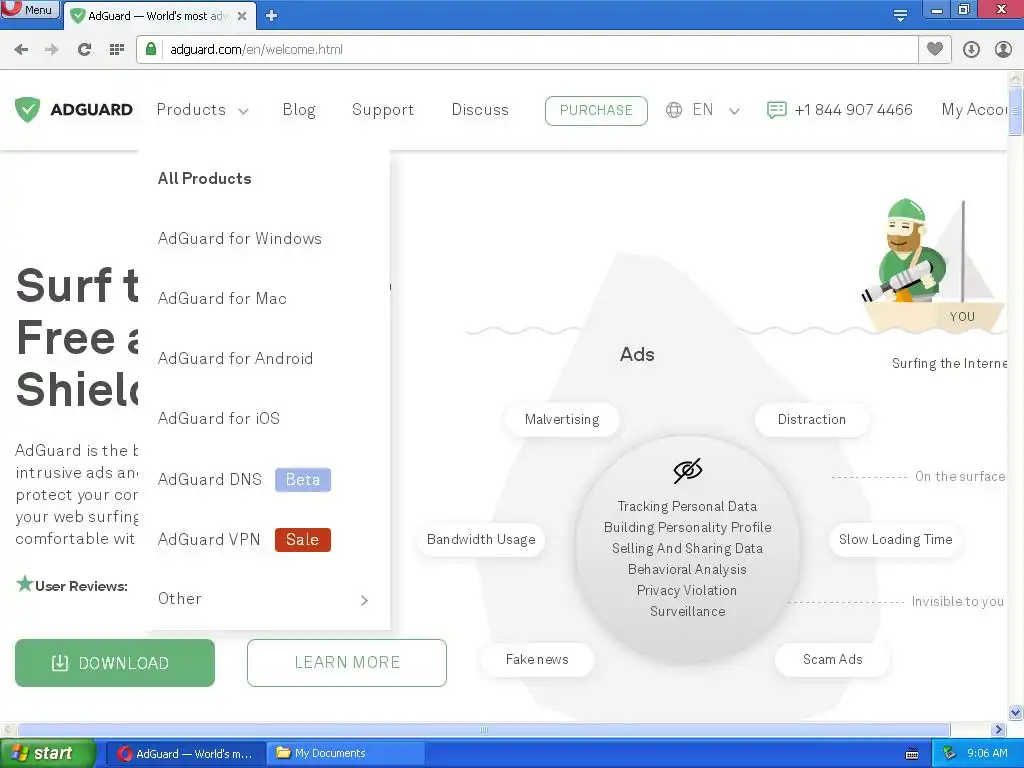1024x768 pixels.
Task: Select All Products in the menu
Action: coord(204,178)
